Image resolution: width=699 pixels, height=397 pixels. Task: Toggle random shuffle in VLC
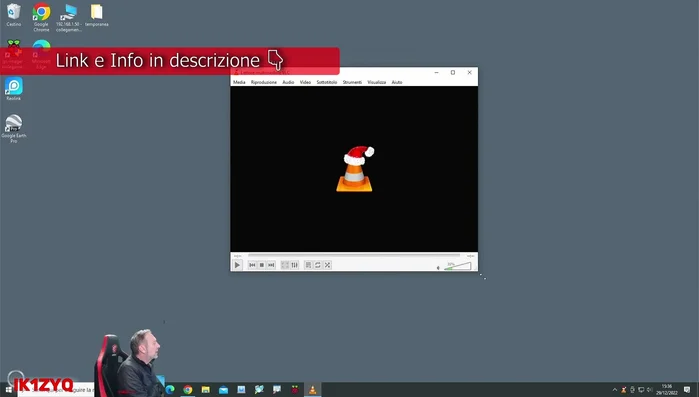click(x=327, y=265)
